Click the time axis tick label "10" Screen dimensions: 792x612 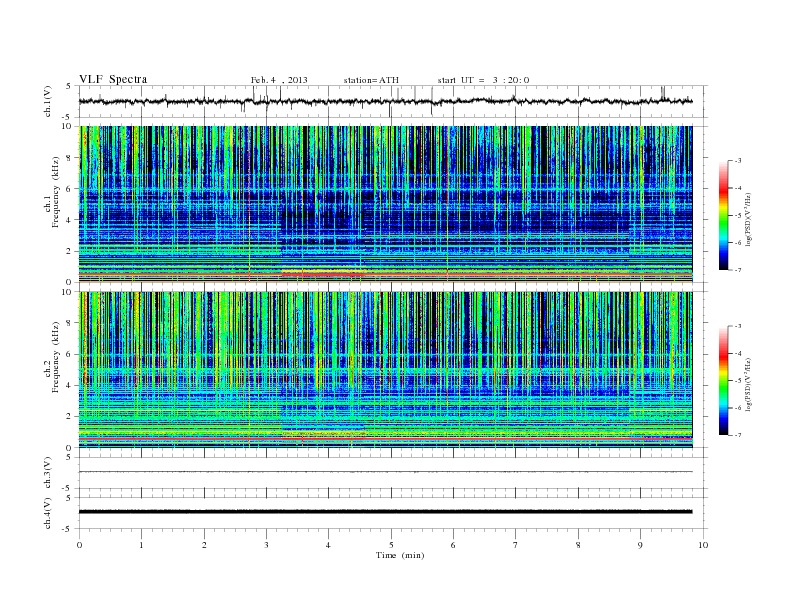pyautogui.click(x=703, y=545)
